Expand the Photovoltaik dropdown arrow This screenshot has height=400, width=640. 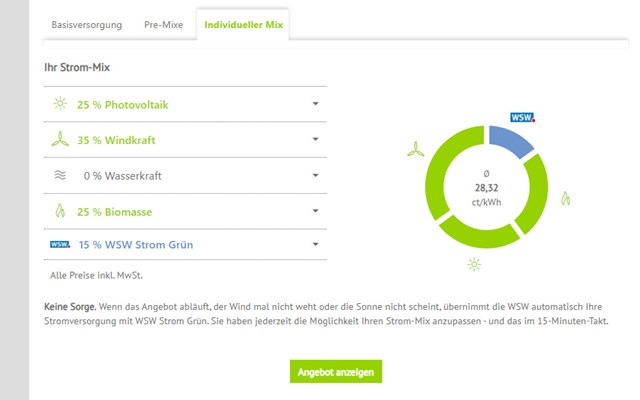[315, 104]
